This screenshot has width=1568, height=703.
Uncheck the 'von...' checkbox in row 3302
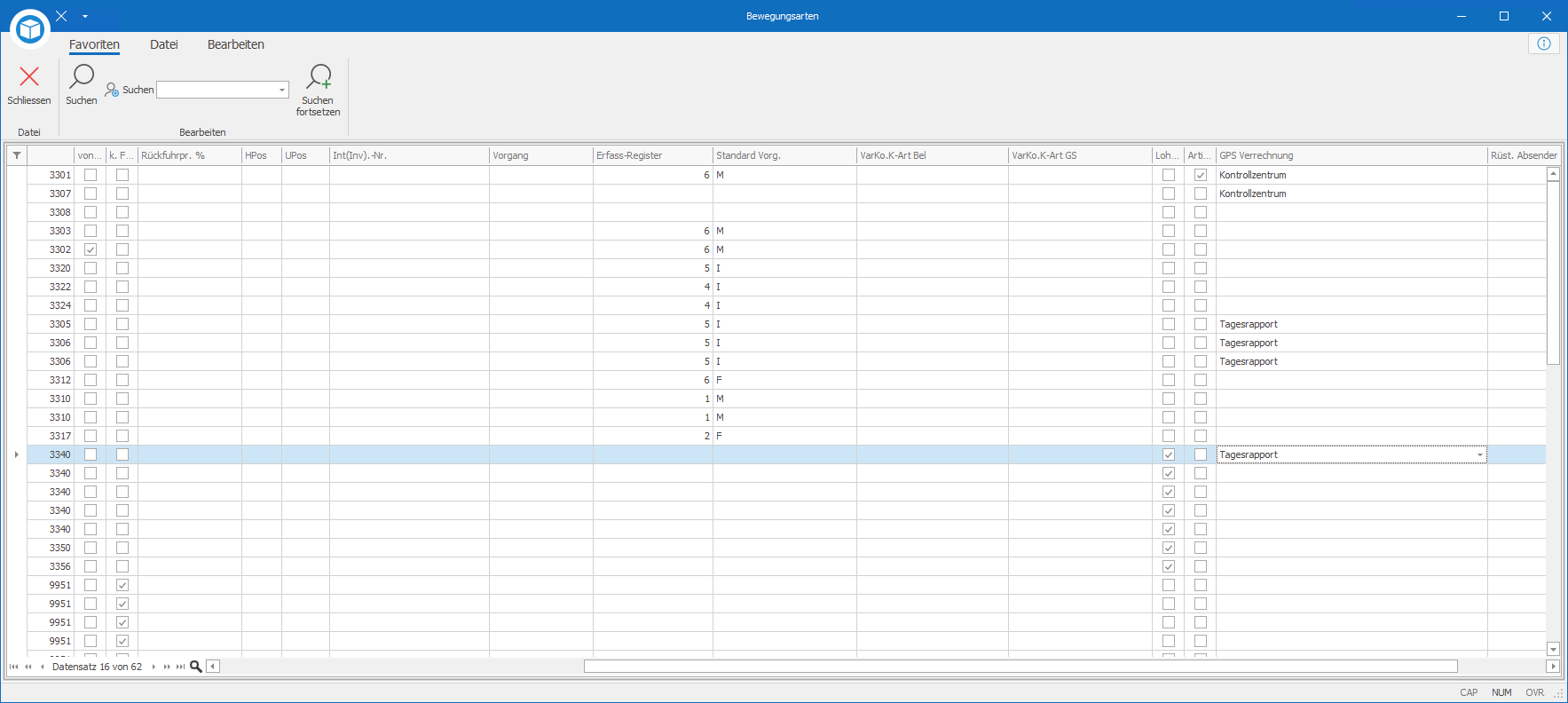tap(91, 249)
